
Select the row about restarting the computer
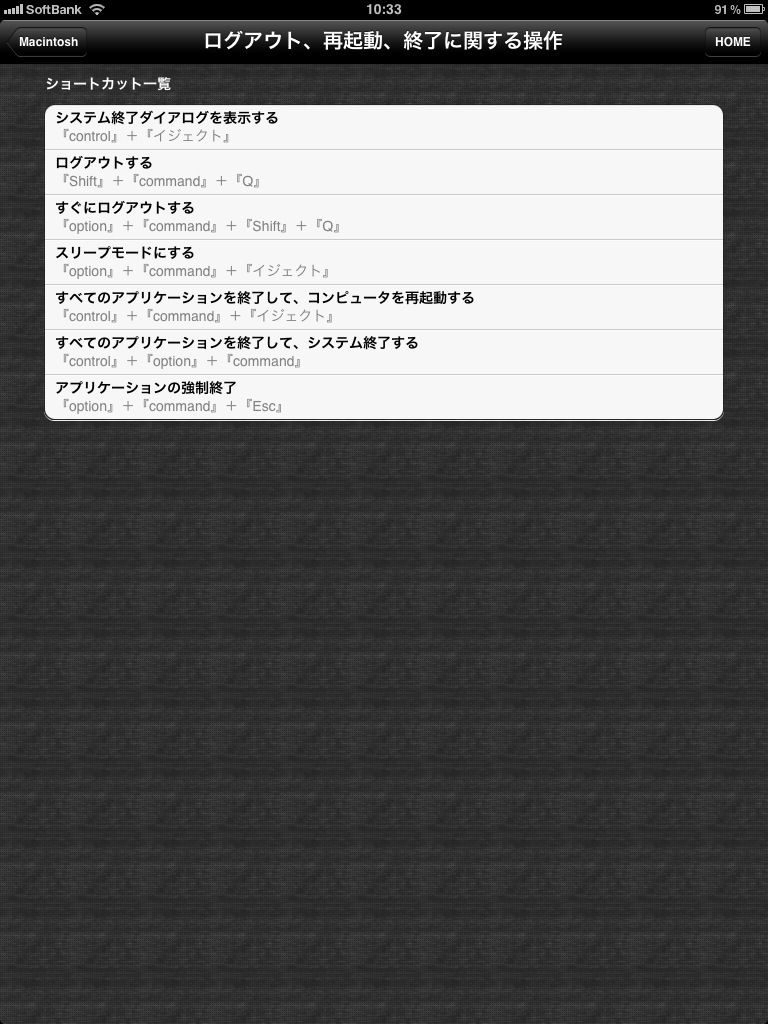pyautogui.click(x=384, y=308)
